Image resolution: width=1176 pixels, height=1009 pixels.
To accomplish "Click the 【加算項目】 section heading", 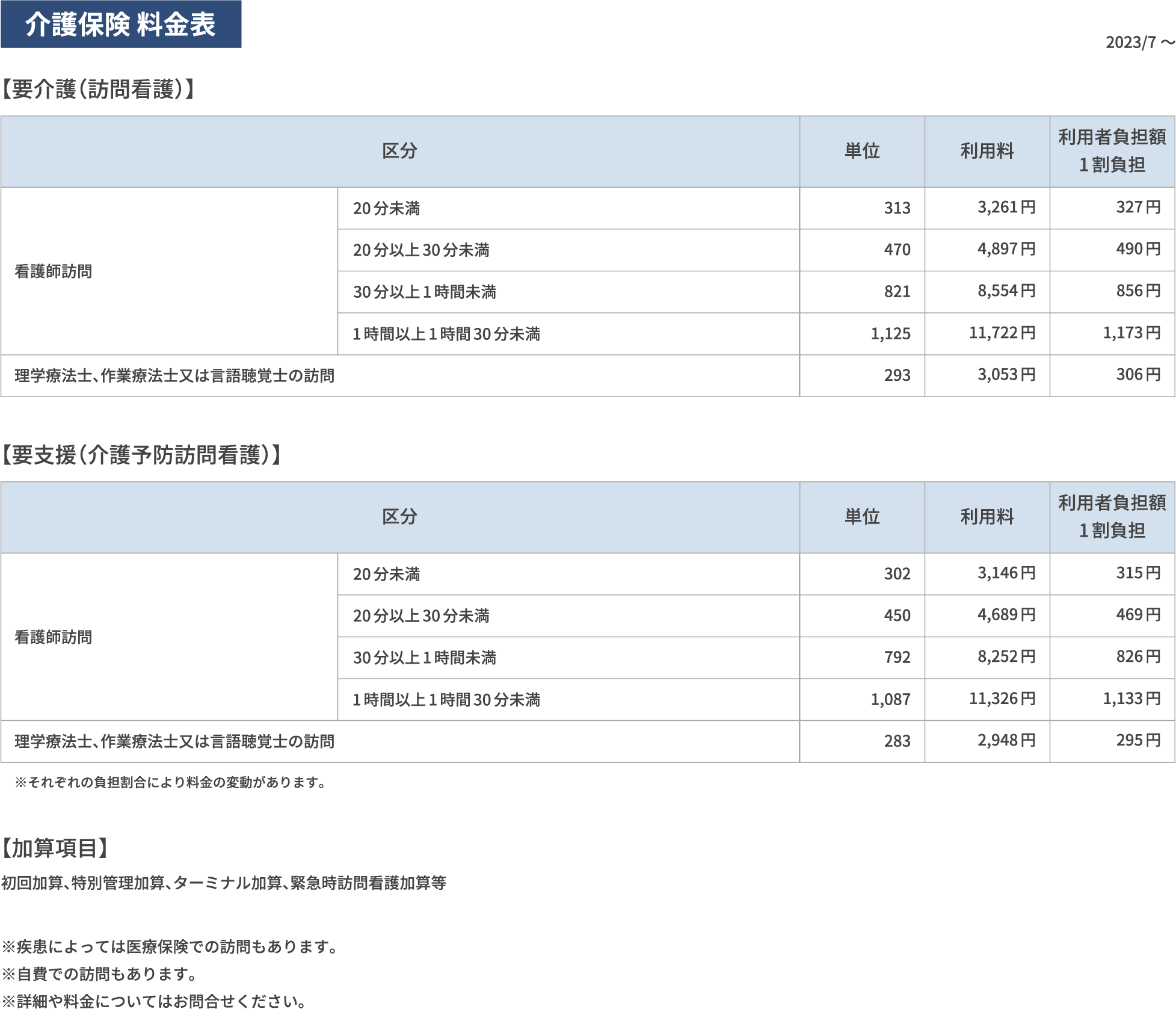I will coord(55,848).
